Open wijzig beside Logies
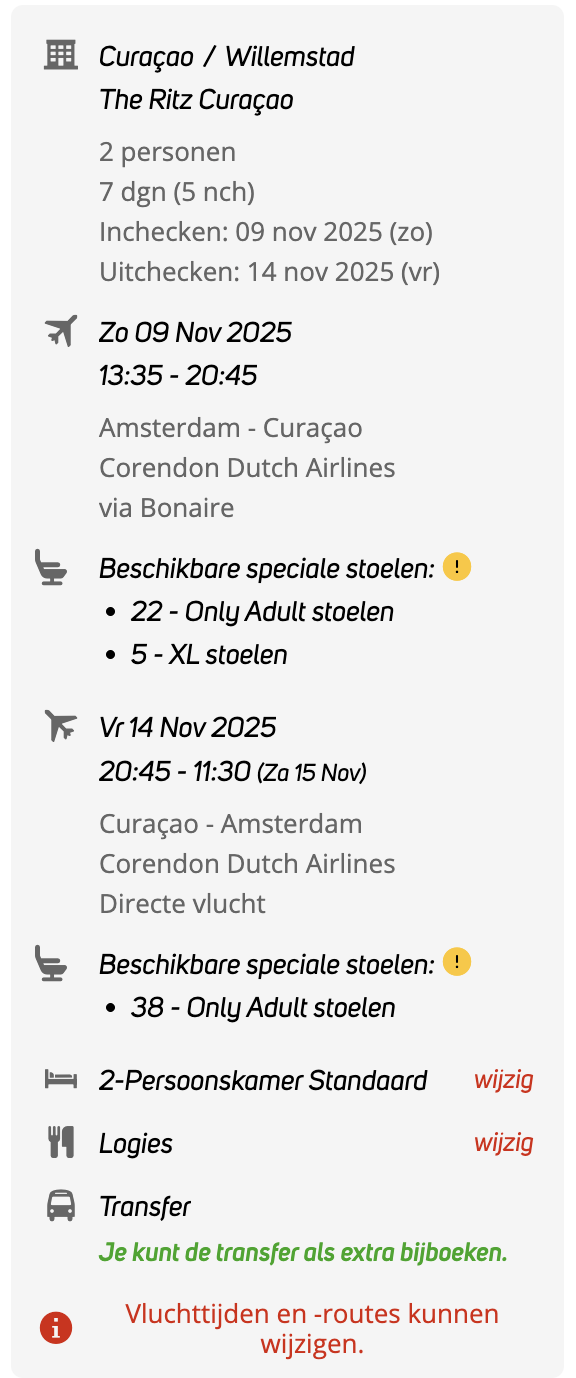 click(x=504, y=1143)
